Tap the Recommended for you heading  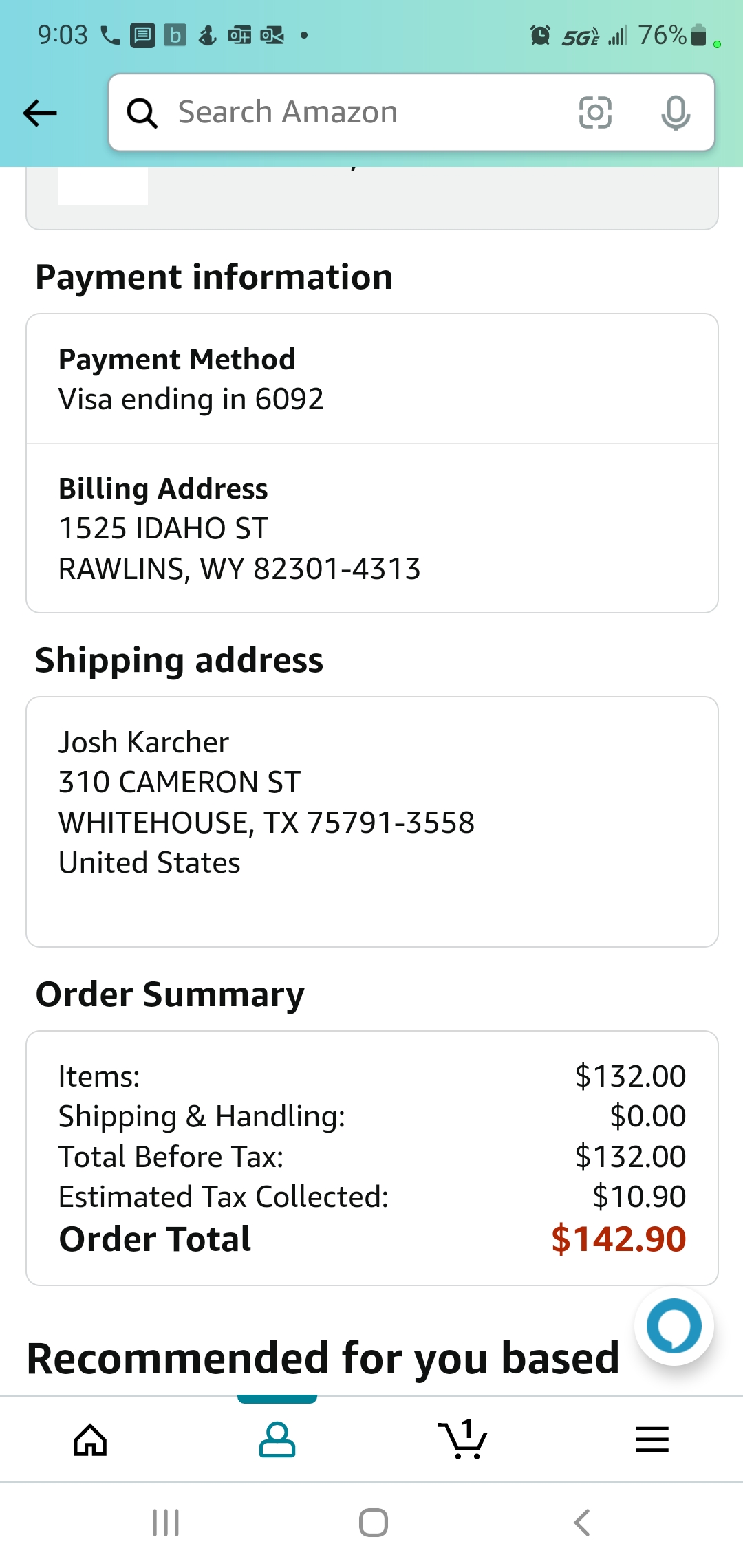[323, 1359]
